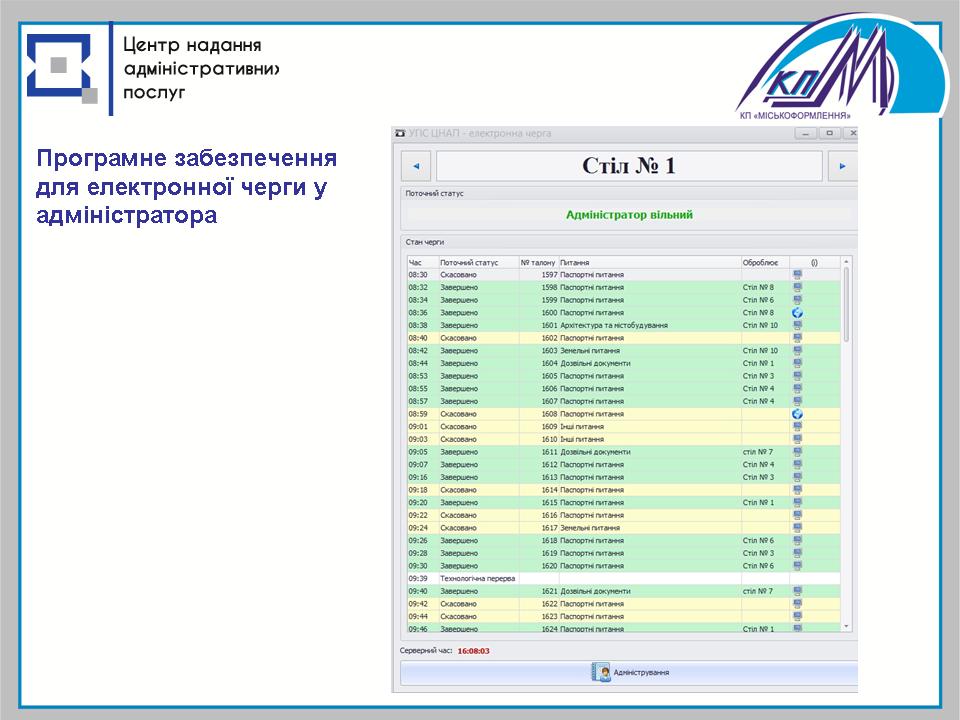Click terminal icon in ticket 1611 row
The width and height of the screenshot is (960, 720).
(797, 452)
